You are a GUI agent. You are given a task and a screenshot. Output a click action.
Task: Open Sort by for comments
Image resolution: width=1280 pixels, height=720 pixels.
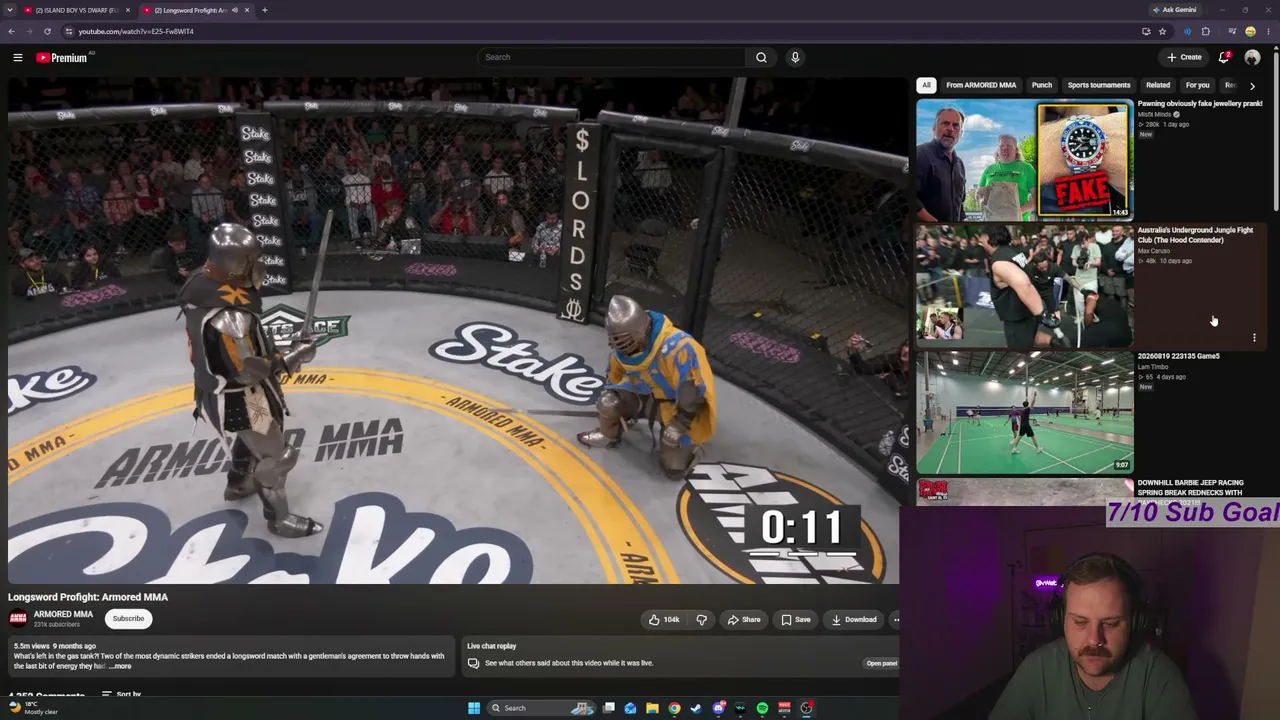pos(122,694)
